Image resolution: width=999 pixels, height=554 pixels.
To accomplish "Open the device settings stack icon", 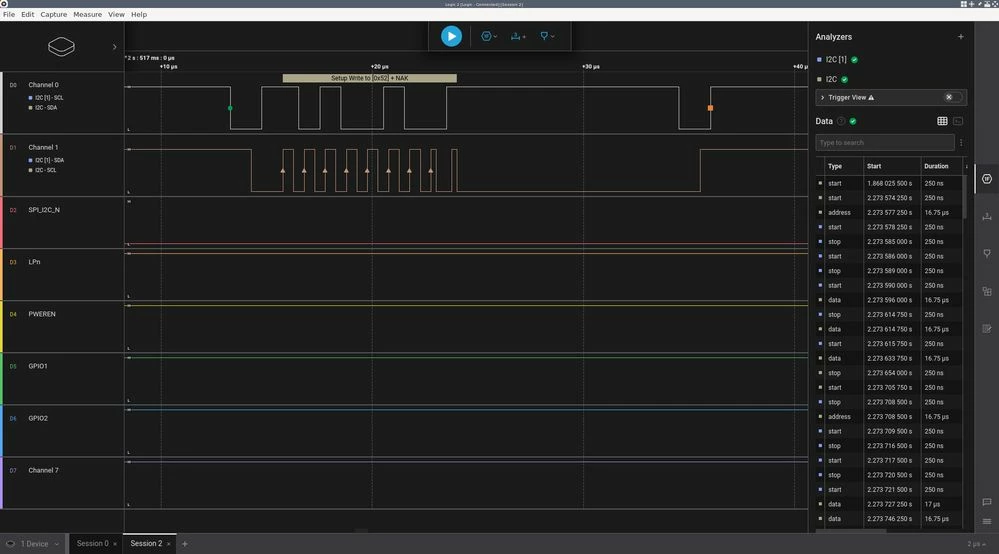I will pyautogui.click(x=61, y=46).
